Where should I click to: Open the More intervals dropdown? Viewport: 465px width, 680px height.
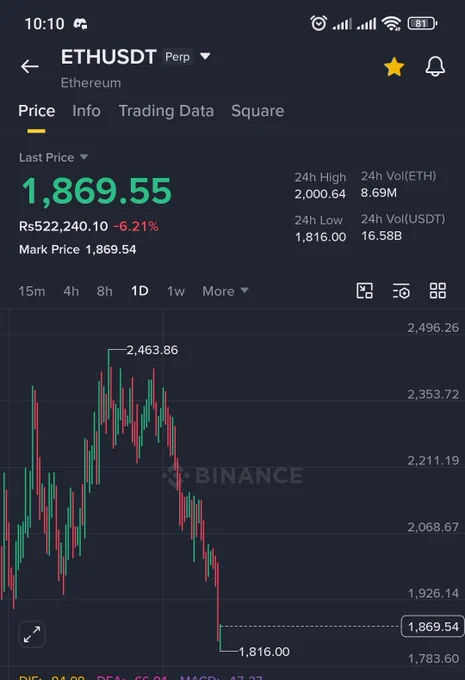[x=225, y=291]
